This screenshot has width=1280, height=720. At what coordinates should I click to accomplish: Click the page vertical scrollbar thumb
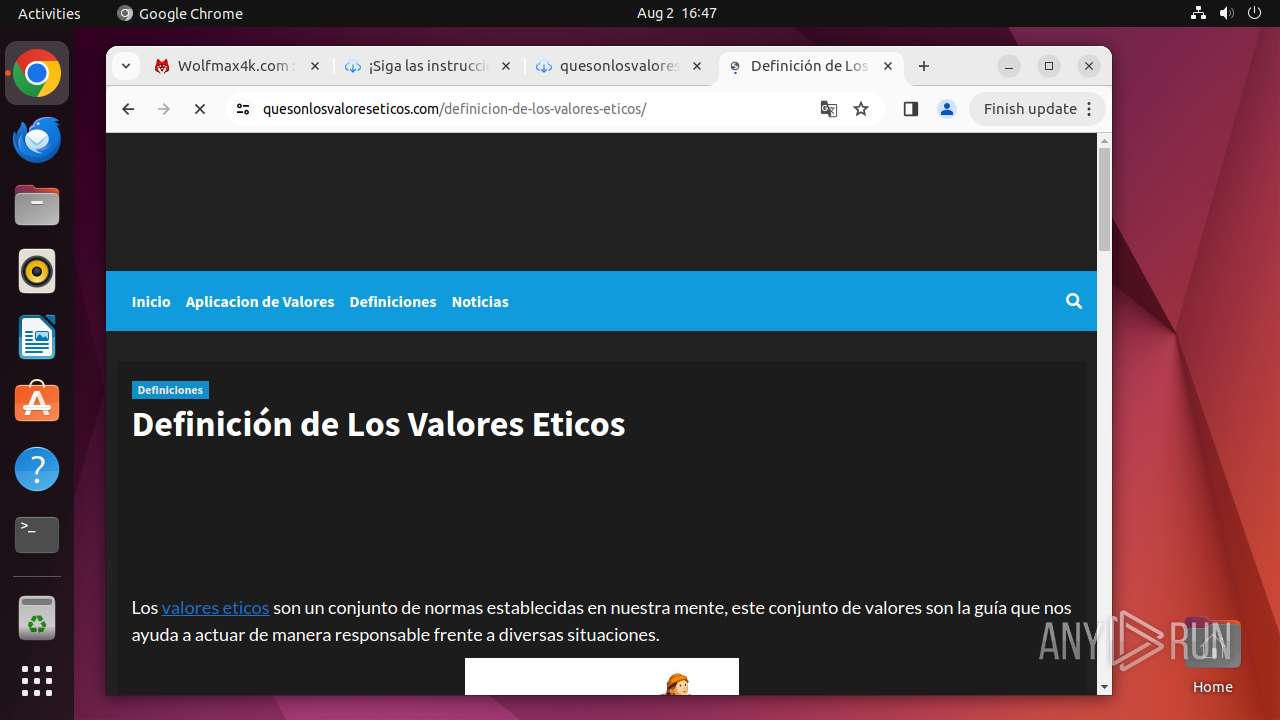tap(1104, 199)
